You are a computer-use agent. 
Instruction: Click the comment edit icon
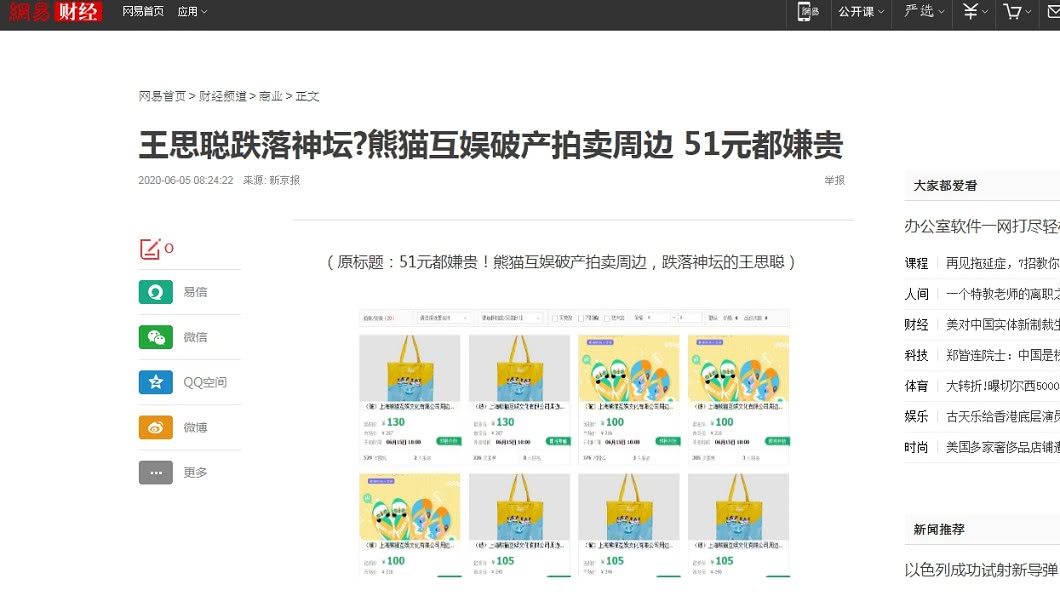(149, 249)
